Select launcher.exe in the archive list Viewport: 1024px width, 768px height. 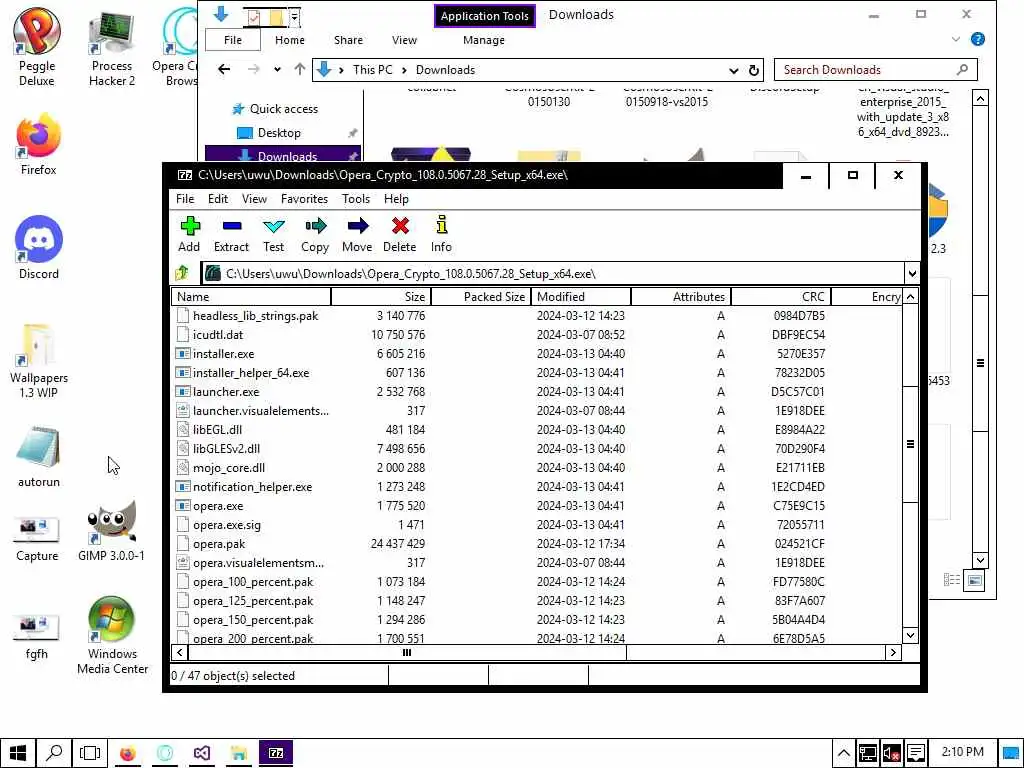536,391
